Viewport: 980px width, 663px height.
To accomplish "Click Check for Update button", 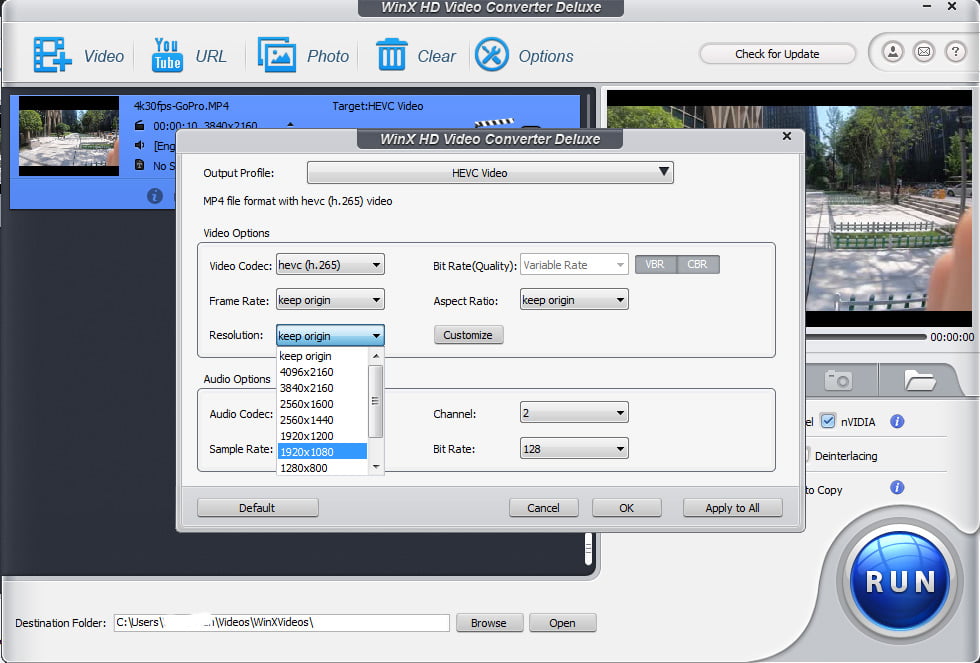I will pyautogui.click(x=777, y=54).
